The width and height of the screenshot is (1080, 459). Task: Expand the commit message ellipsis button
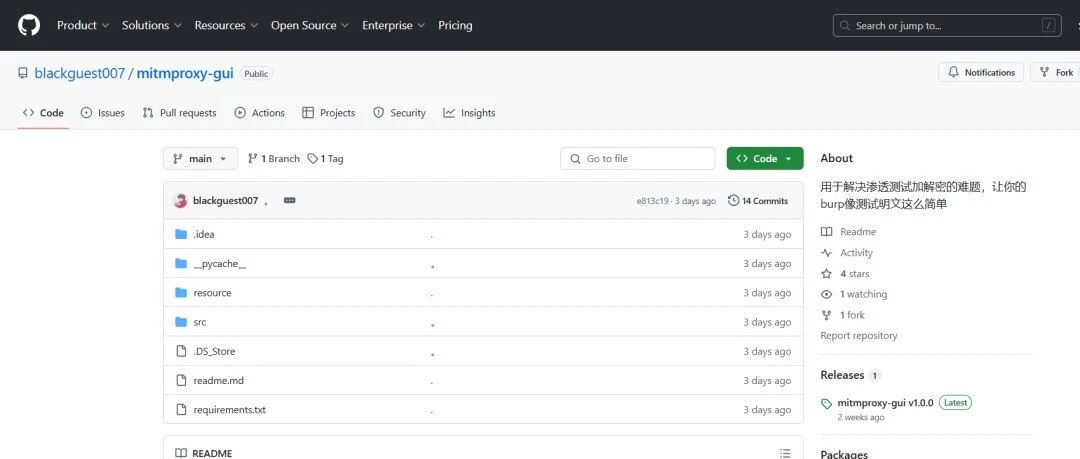pos(289,201)
